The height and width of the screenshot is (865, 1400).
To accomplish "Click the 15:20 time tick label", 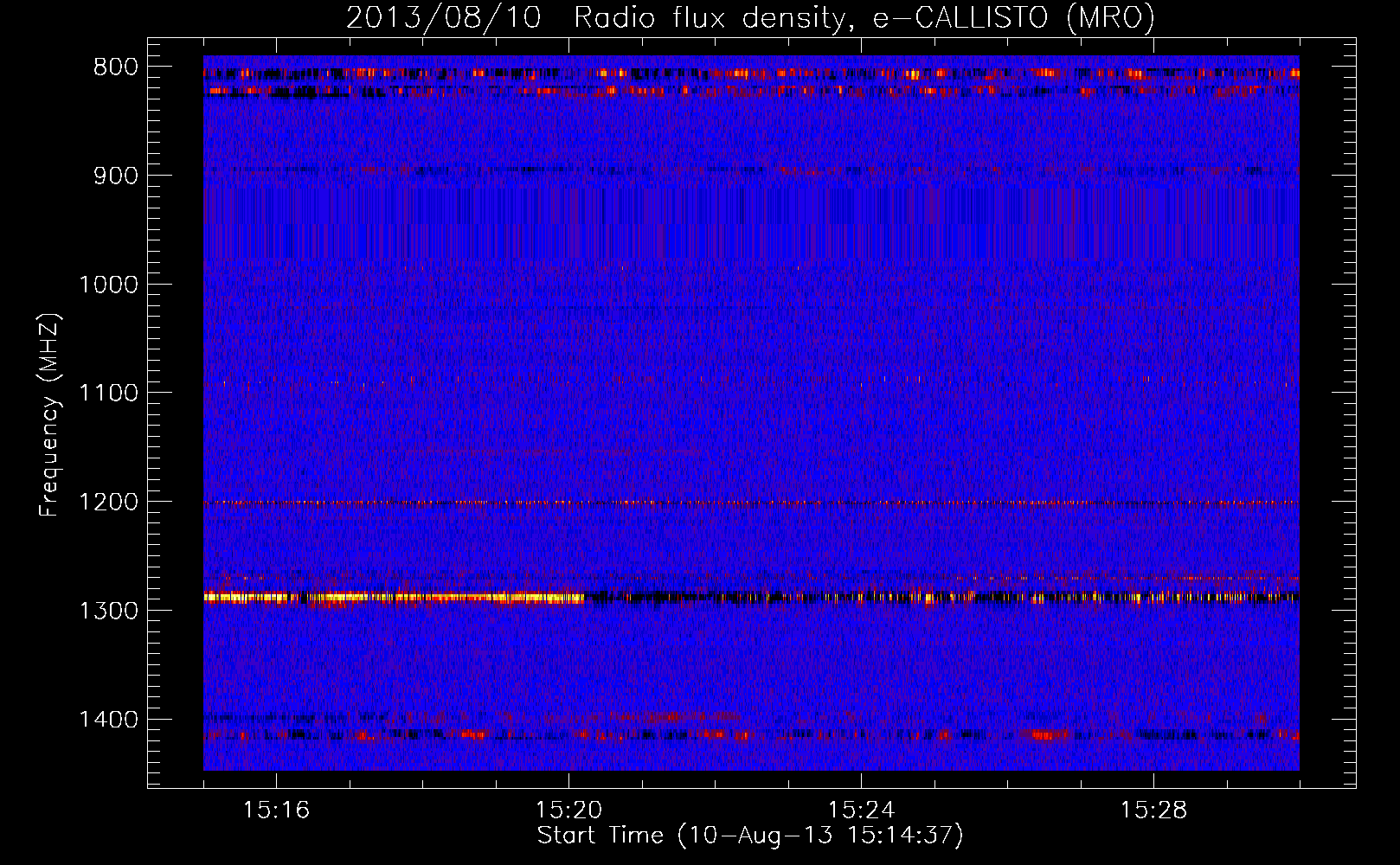I will 568,811.
